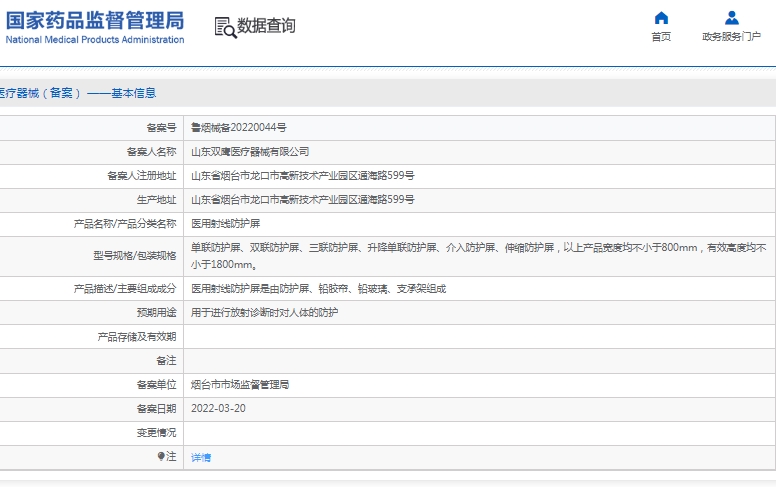Image resolution: width=776 pixels, height=487 pixels.
Task: Click the 首页 text link
Action: point(661,37)
